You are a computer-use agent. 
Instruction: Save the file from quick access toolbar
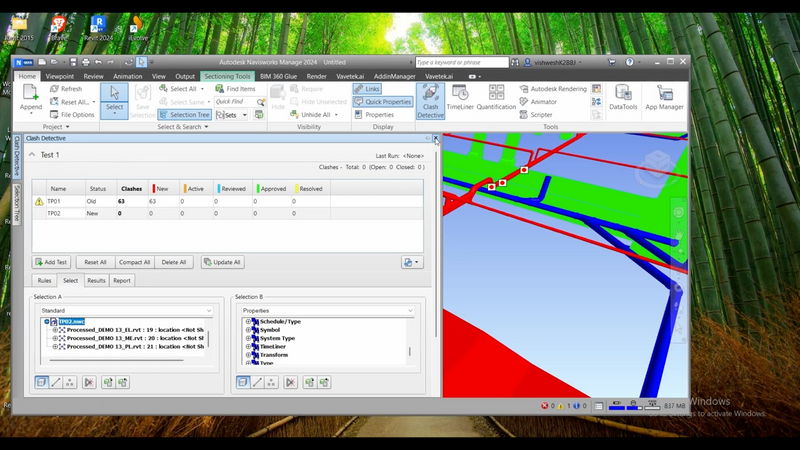[x=73, y=62]
